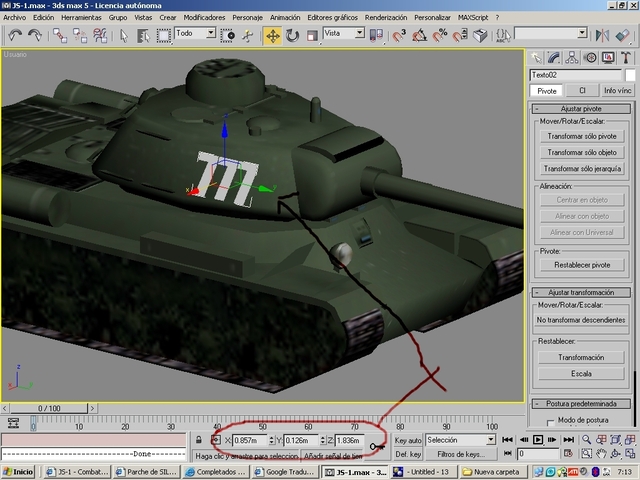Click the Transformación reset button
Viewport: 640px width, 480px height.
pos(581,357)
